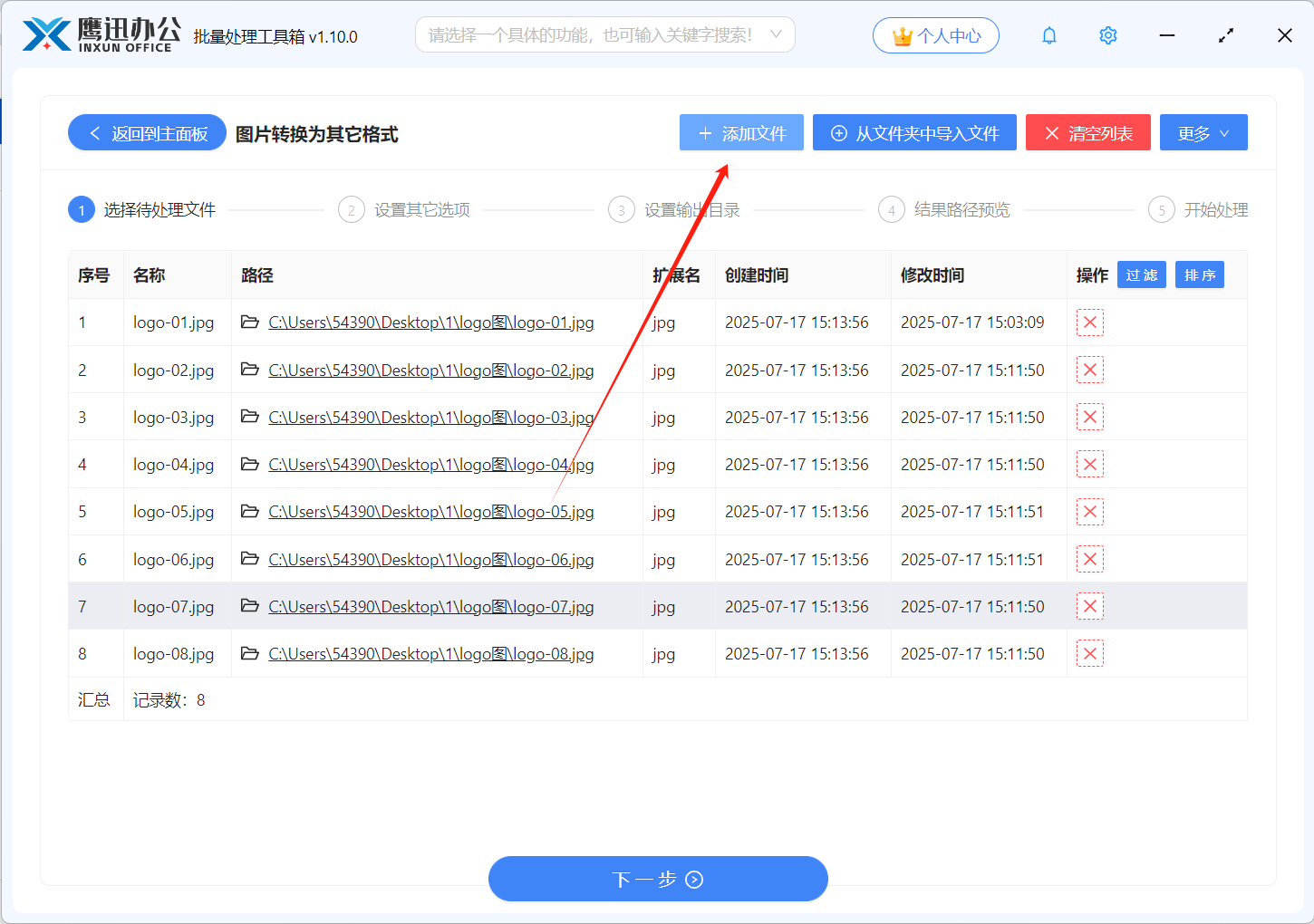Click 清空列表 button
This screenshot has width=1314, height=924.
pyautogui.click(x=1088, y=132)
